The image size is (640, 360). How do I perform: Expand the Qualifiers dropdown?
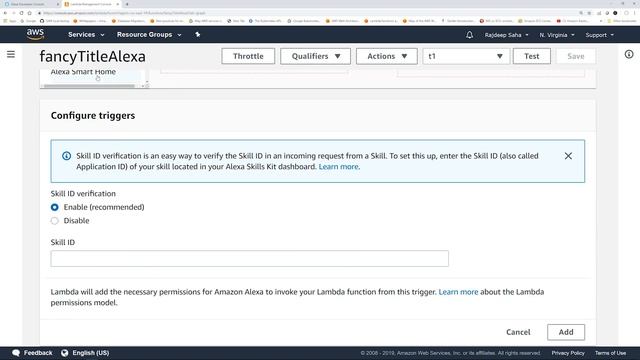316,56
